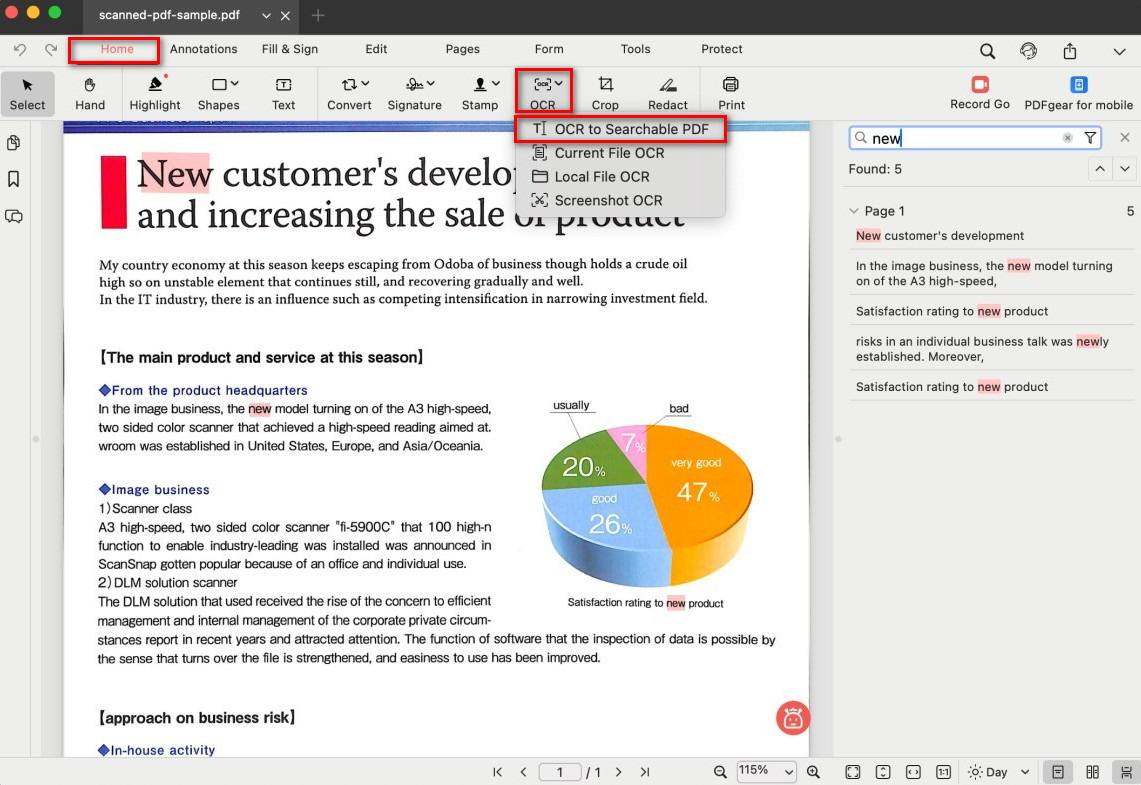
Task: Click the page number input field
Action: tap(560, 772)
